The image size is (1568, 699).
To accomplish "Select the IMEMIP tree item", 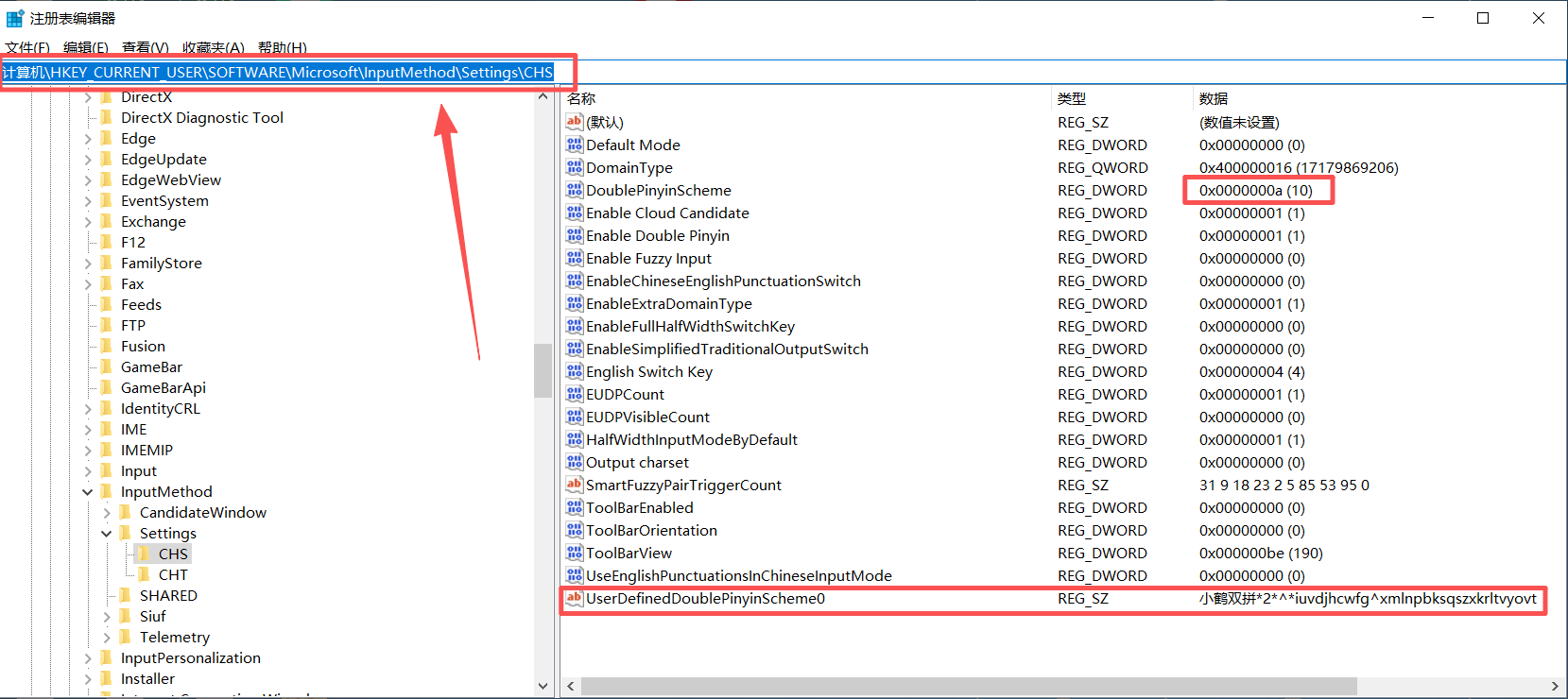I will pyautogui.click(x=146, y=450).
